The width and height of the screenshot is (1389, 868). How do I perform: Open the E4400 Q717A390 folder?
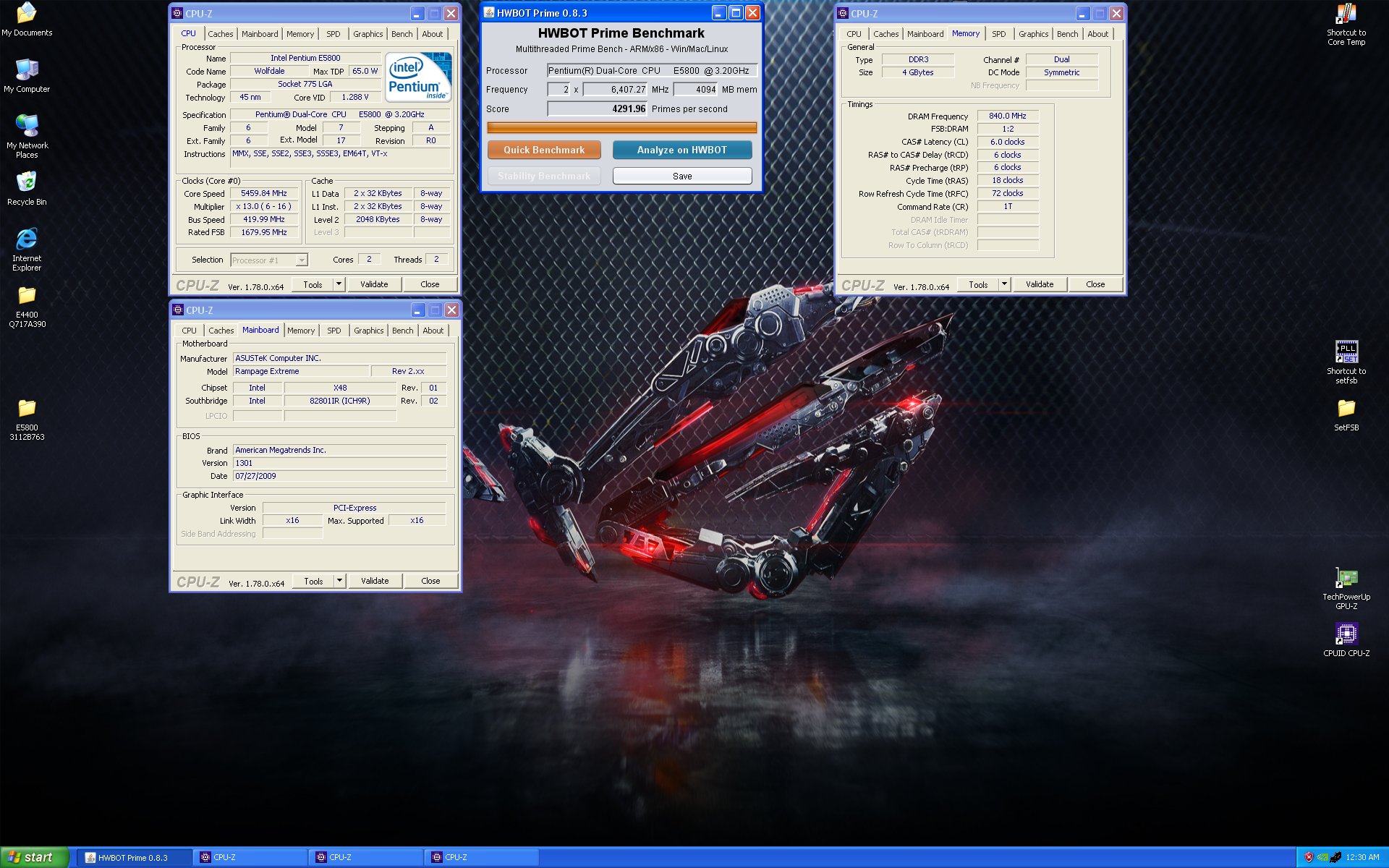27,307
